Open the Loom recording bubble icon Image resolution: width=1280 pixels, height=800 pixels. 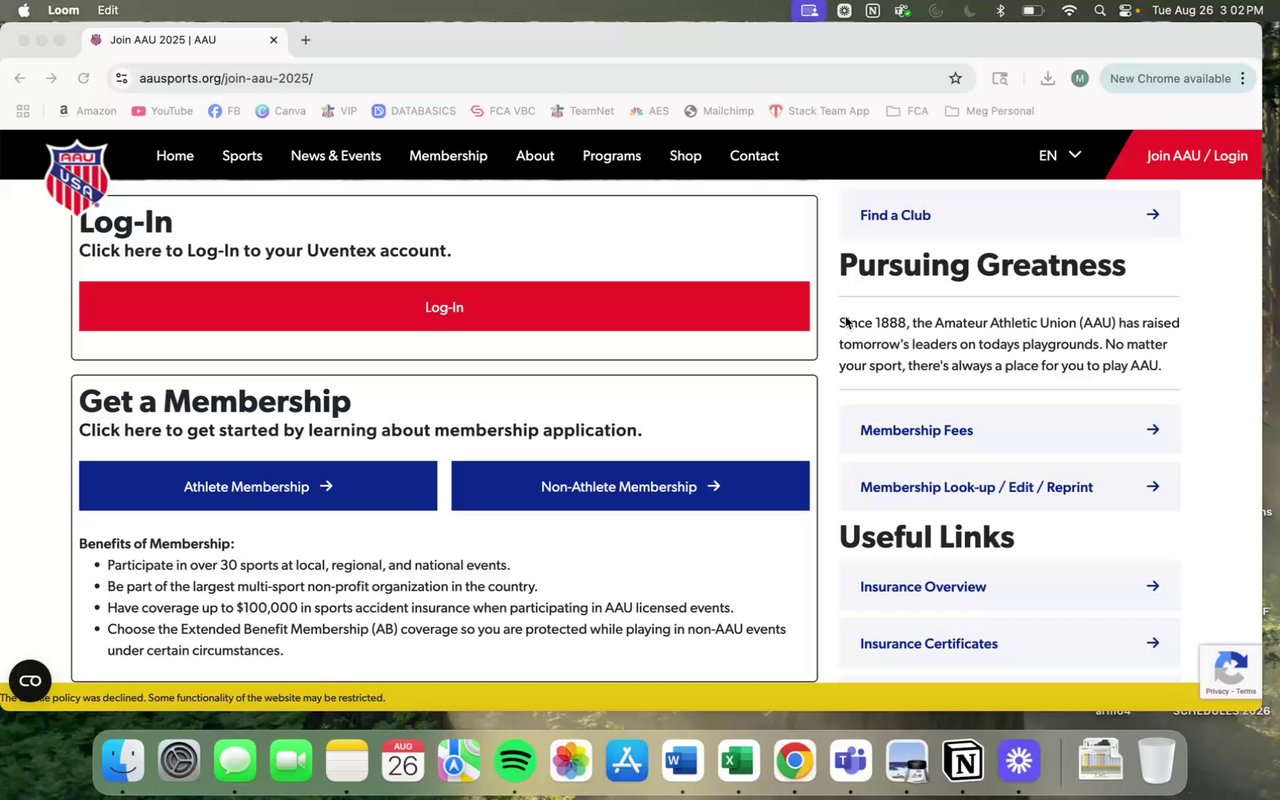click(30, 681)
